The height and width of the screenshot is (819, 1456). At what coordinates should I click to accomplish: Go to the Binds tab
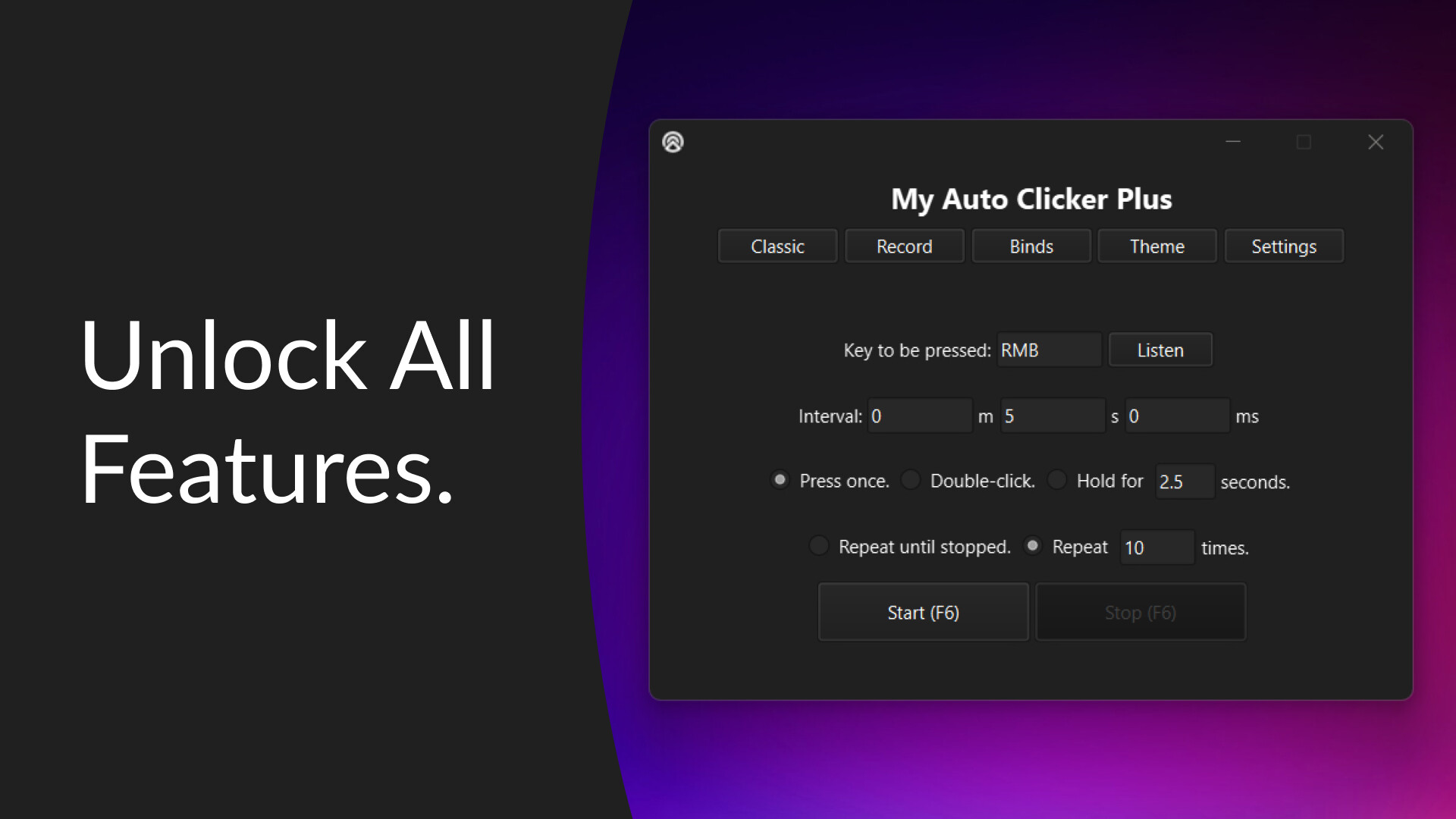pos(1031,246)
